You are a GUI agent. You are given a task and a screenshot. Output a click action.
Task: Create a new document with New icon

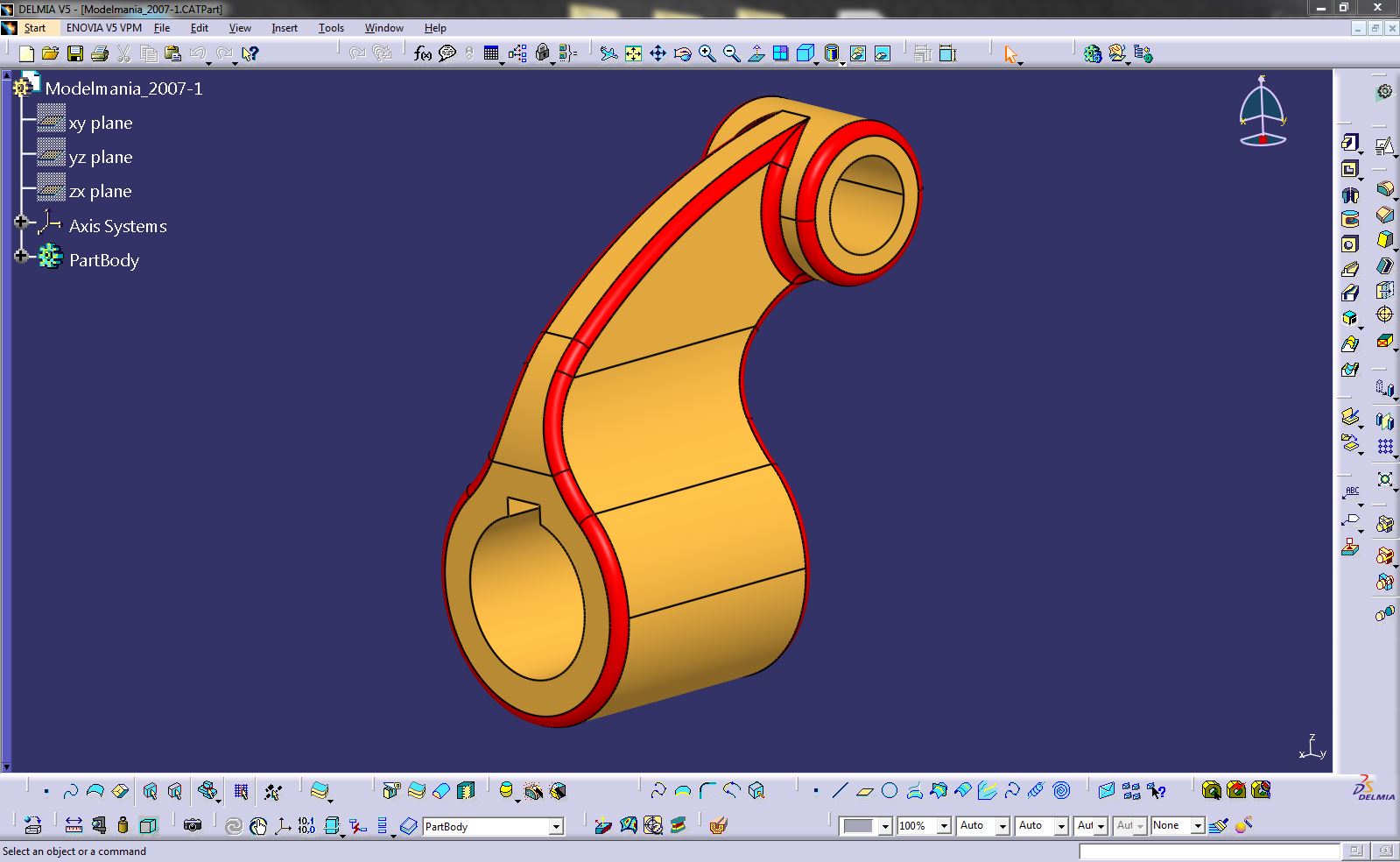[26, 54]
